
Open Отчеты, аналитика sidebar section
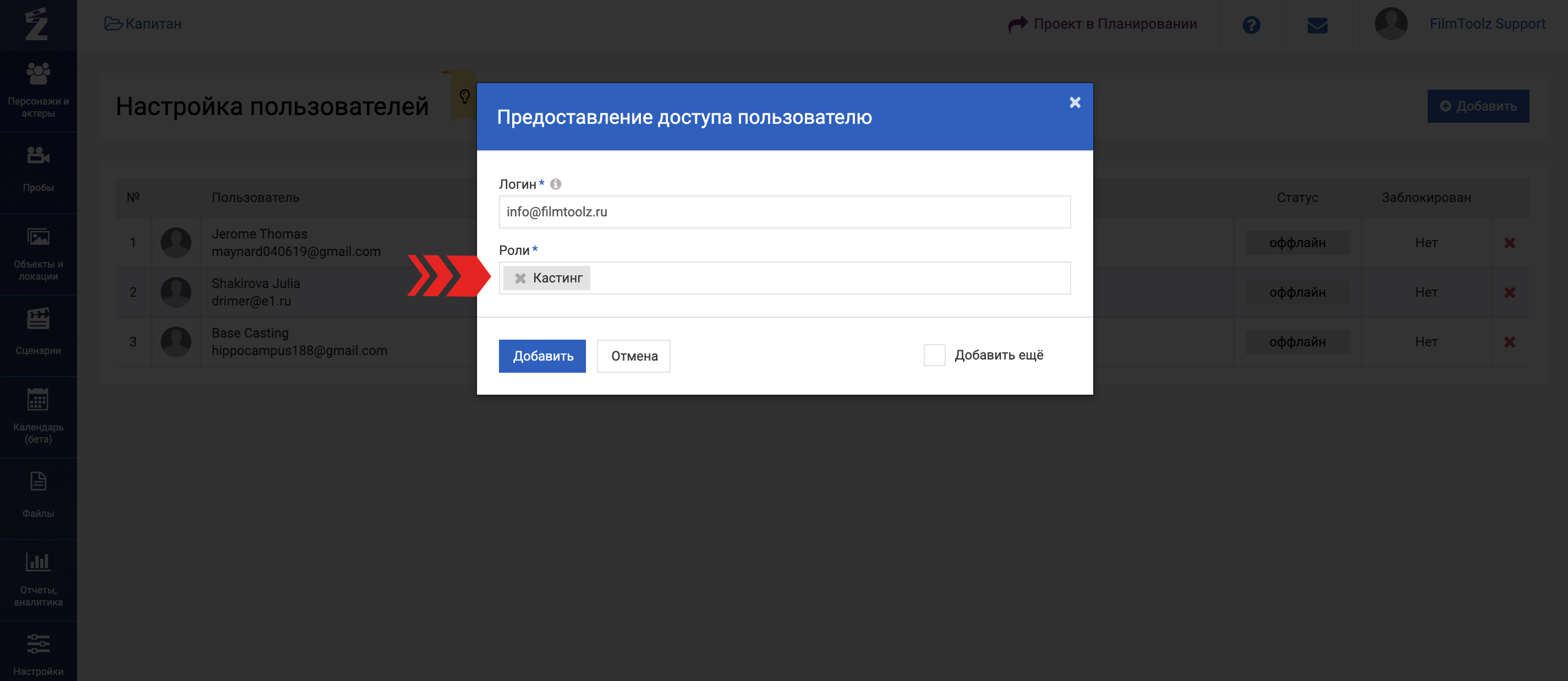pos(39,579)
